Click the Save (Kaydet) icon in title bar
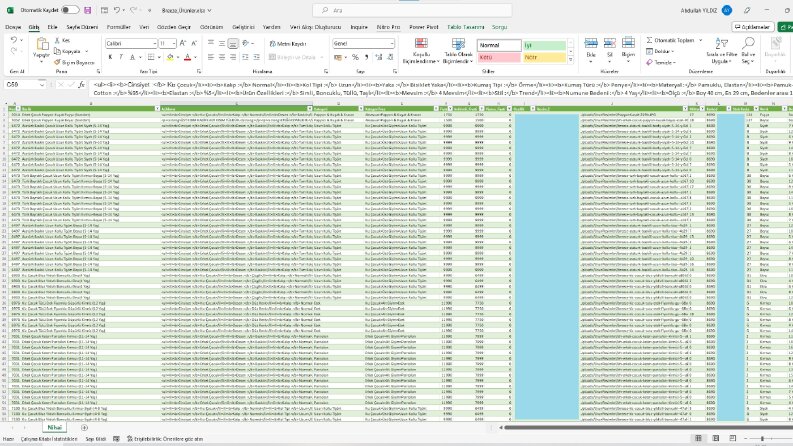Viewport: 793px width, 446px height. tap(87, 10)
